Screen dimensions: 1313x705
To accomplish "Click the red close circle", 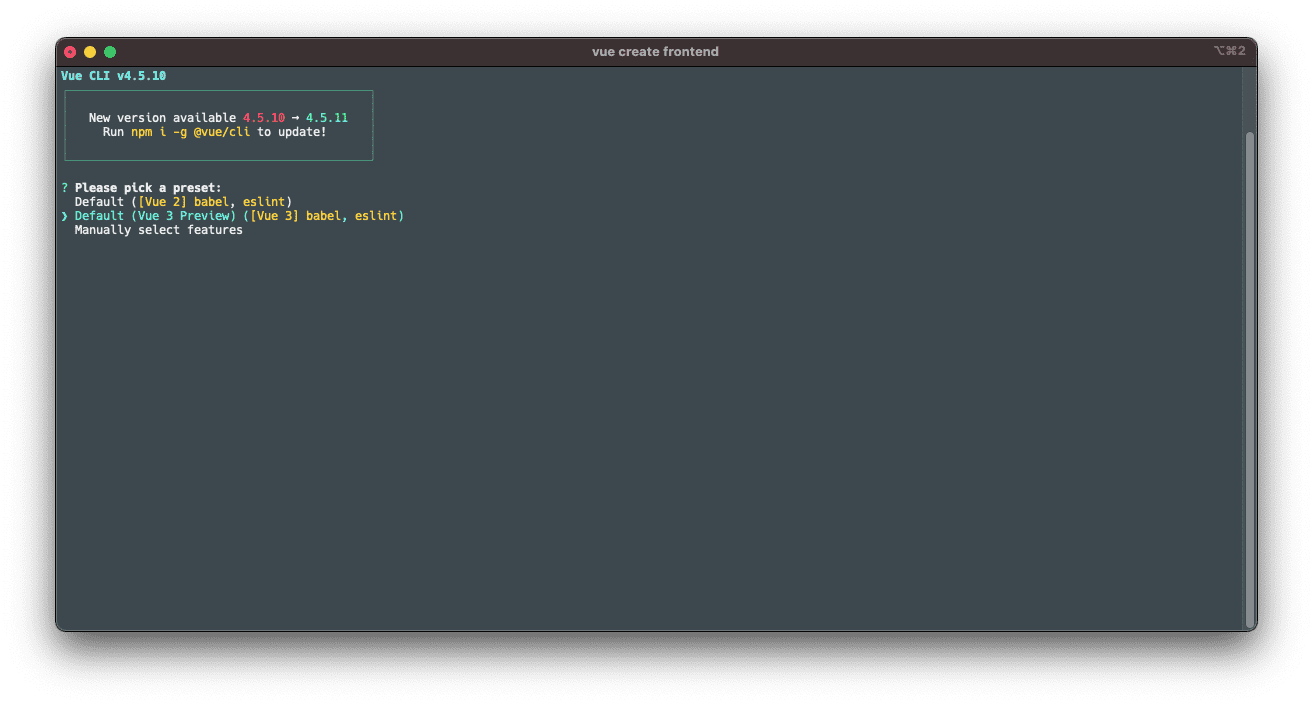I will pyautogui.click(x=69, y=51).
